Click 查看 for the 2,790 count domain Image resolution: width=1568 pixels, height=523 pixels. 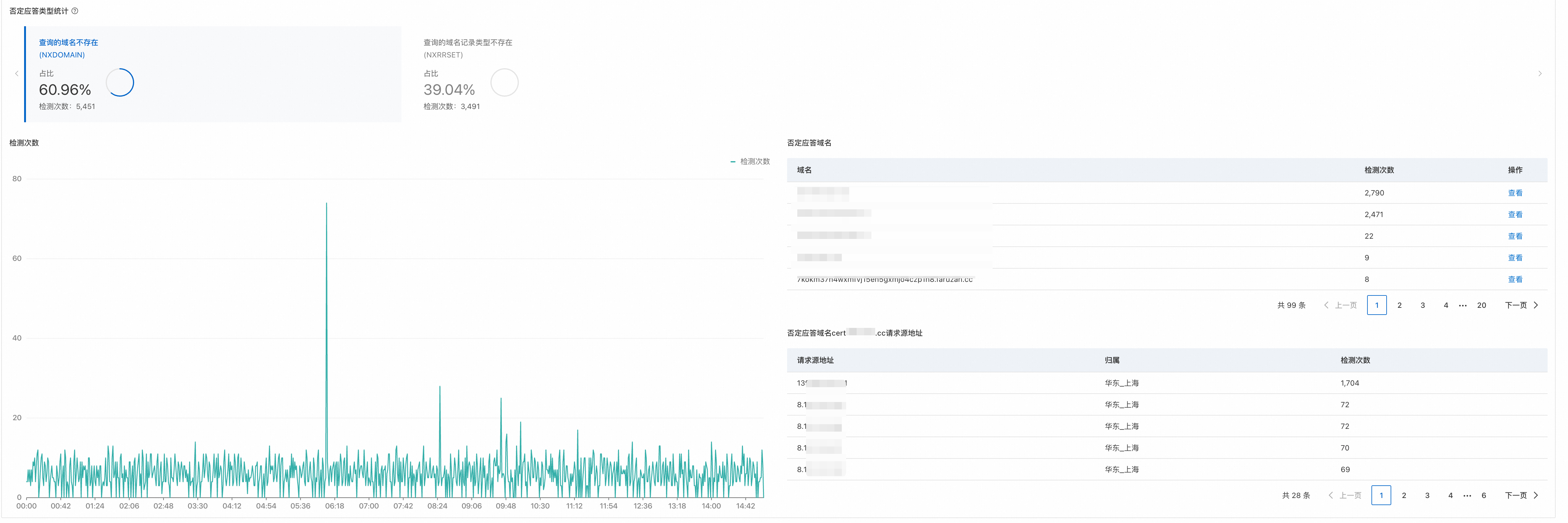pos(1515,193)
